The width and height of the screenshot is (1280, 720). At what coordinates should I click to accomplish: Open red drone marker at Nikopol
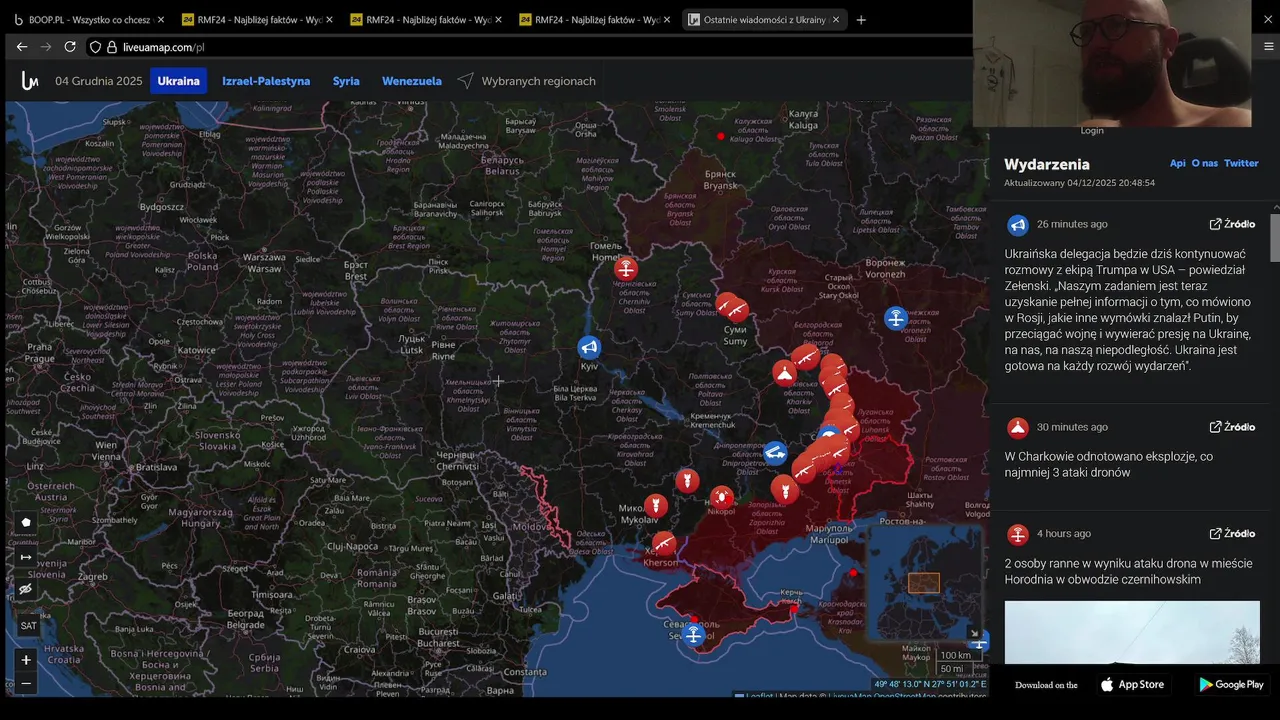tap(721, 497)
